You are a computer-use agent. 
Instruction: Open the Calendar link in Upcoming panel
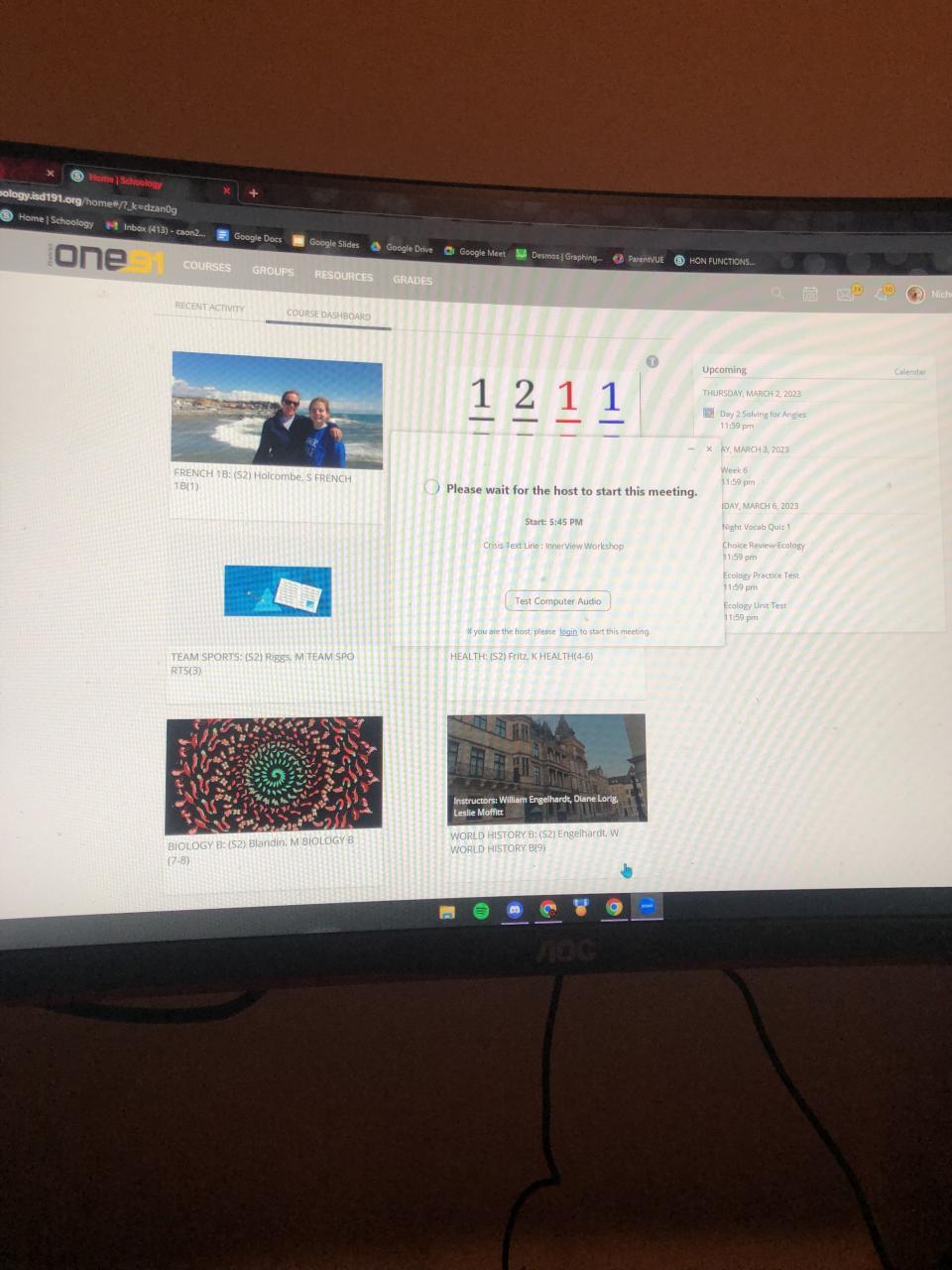910,372
